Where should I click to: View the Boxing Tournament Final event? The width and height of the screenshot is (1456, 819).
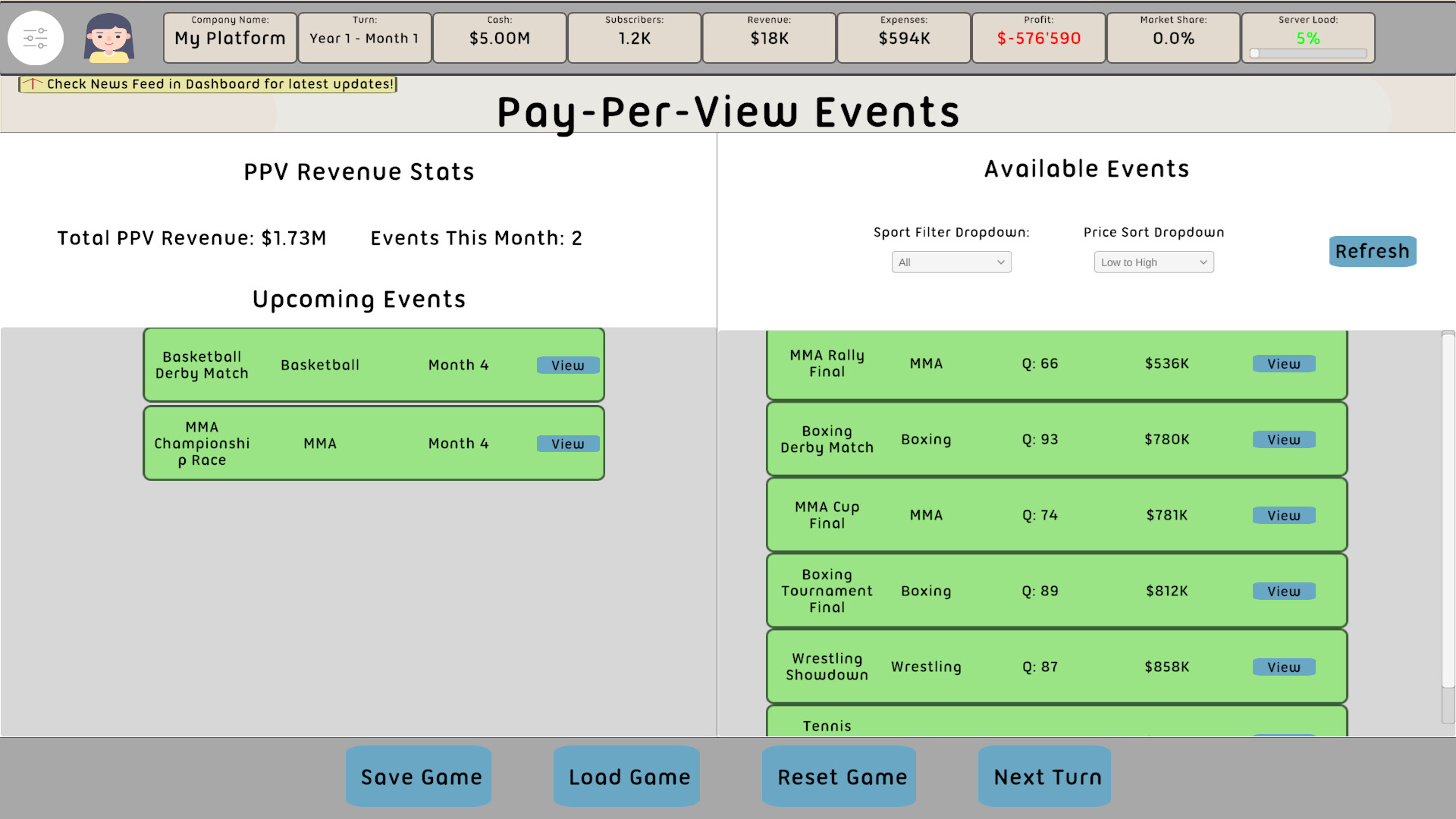(1283, 591)
